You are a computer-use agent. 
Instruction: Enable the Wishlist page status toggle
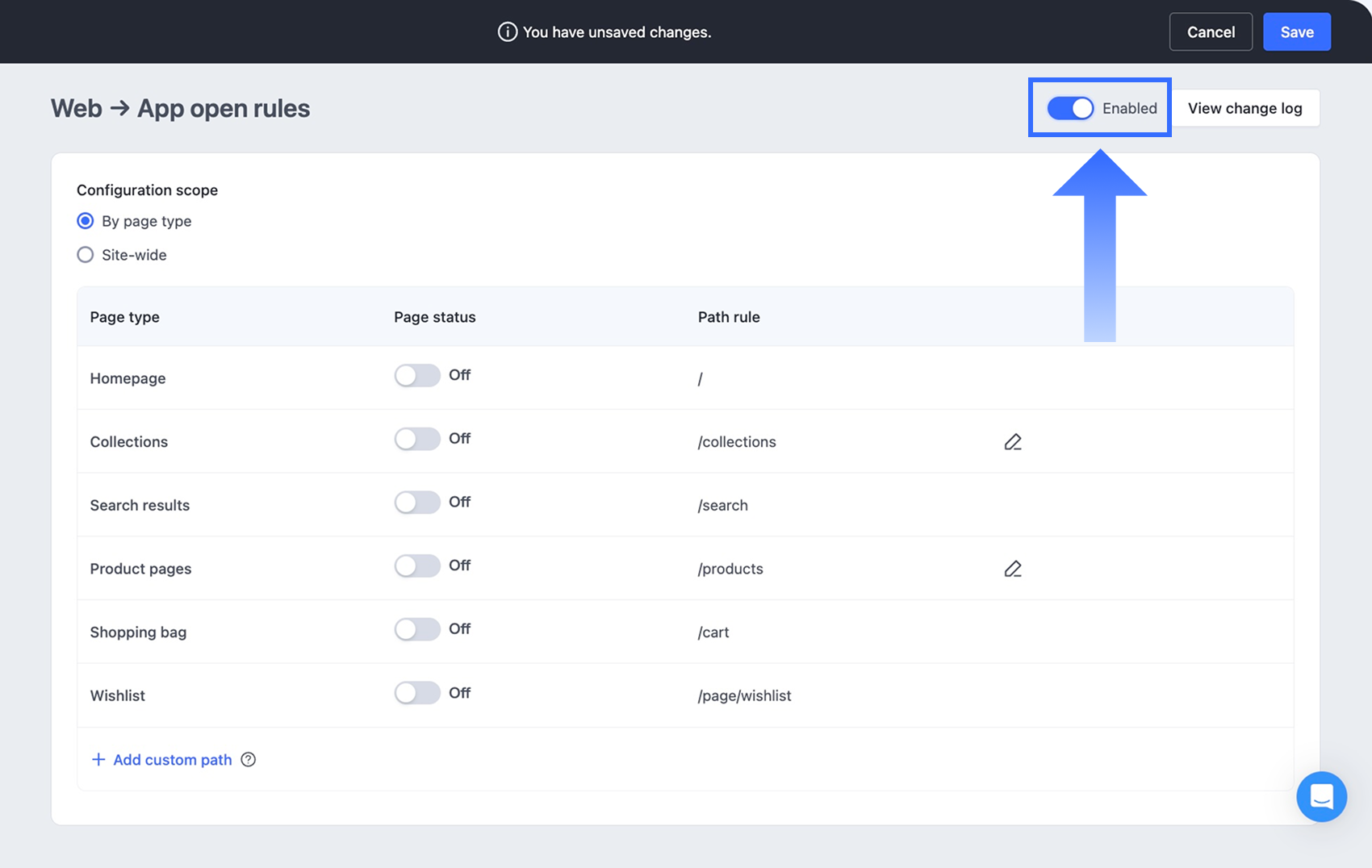(x=417, y=693)
